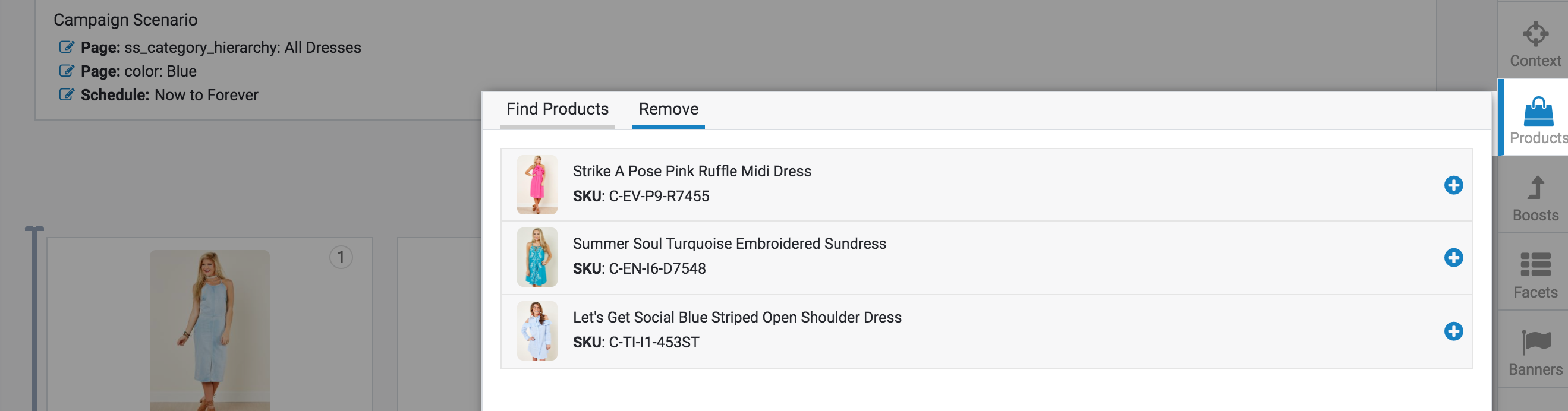Open the Context sidebar panel
The width and height of the screenshot is (1568, 411).
(x=1535, y=43)
